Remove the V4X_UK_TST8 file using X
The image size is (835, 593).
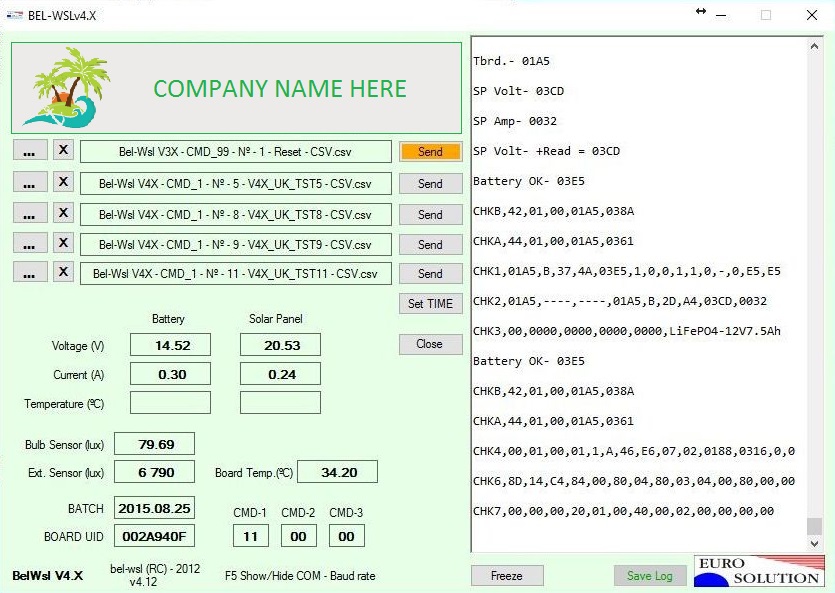click(62, 213)
